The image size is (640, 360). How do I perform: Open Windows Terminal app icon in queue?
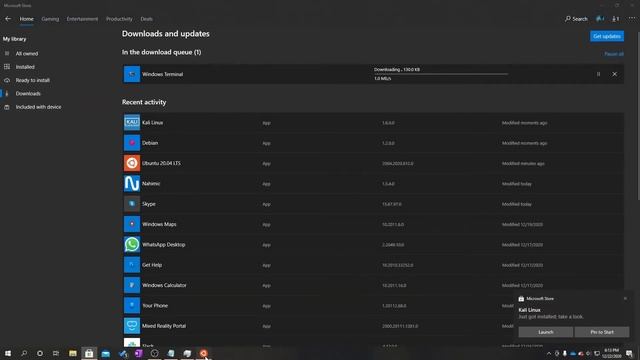pyautogui.click(x=132, y=74)
